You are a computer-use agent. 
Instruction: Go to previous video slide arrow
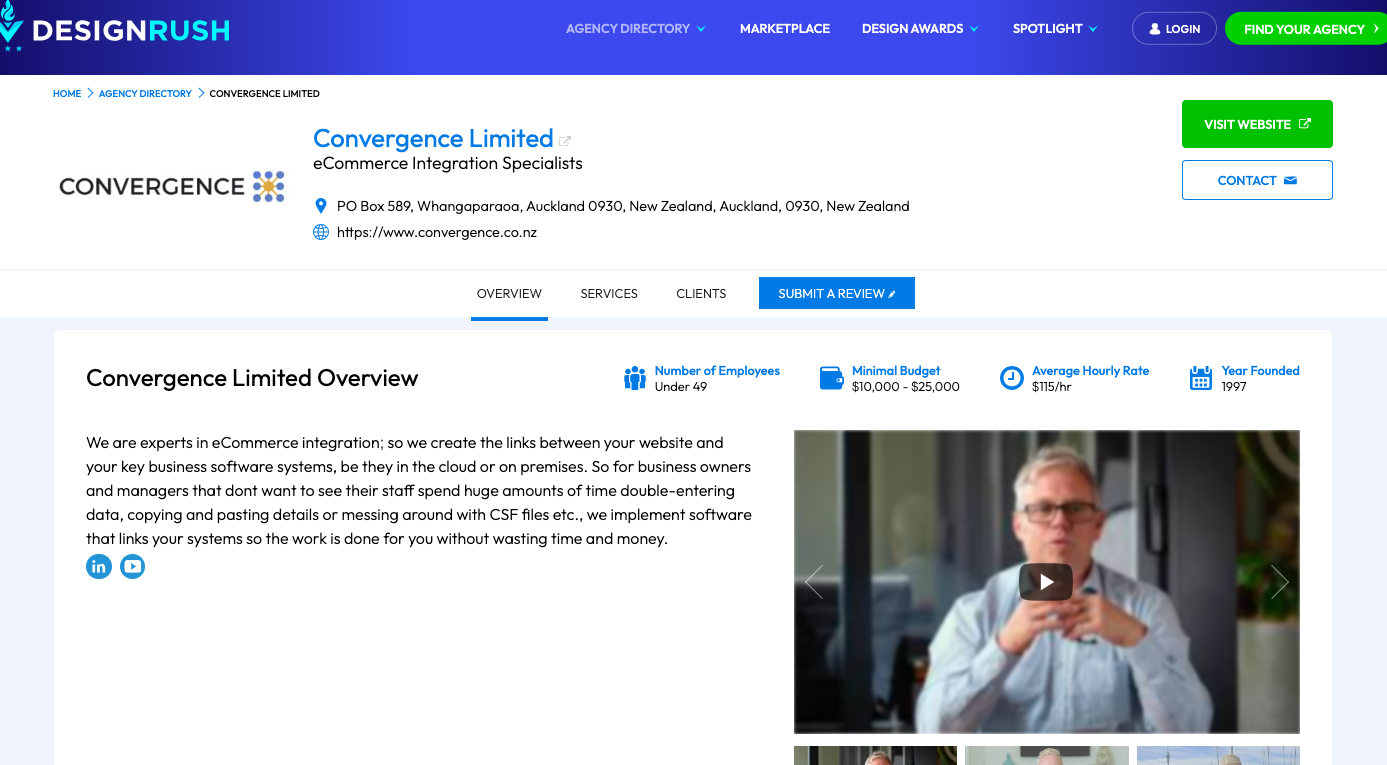pyautogui.click(x=814, y=582)
